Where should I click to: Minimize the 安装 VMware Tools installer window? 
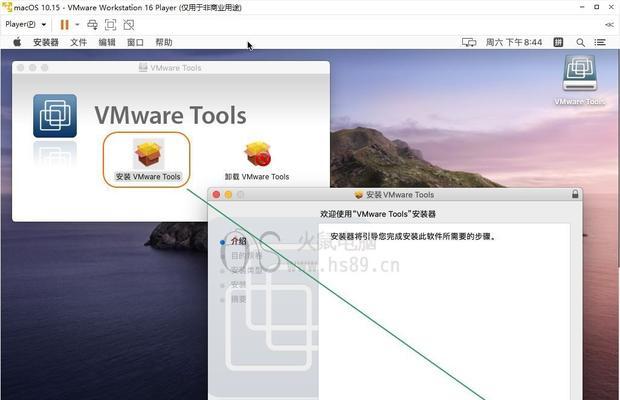coord(228,194)
